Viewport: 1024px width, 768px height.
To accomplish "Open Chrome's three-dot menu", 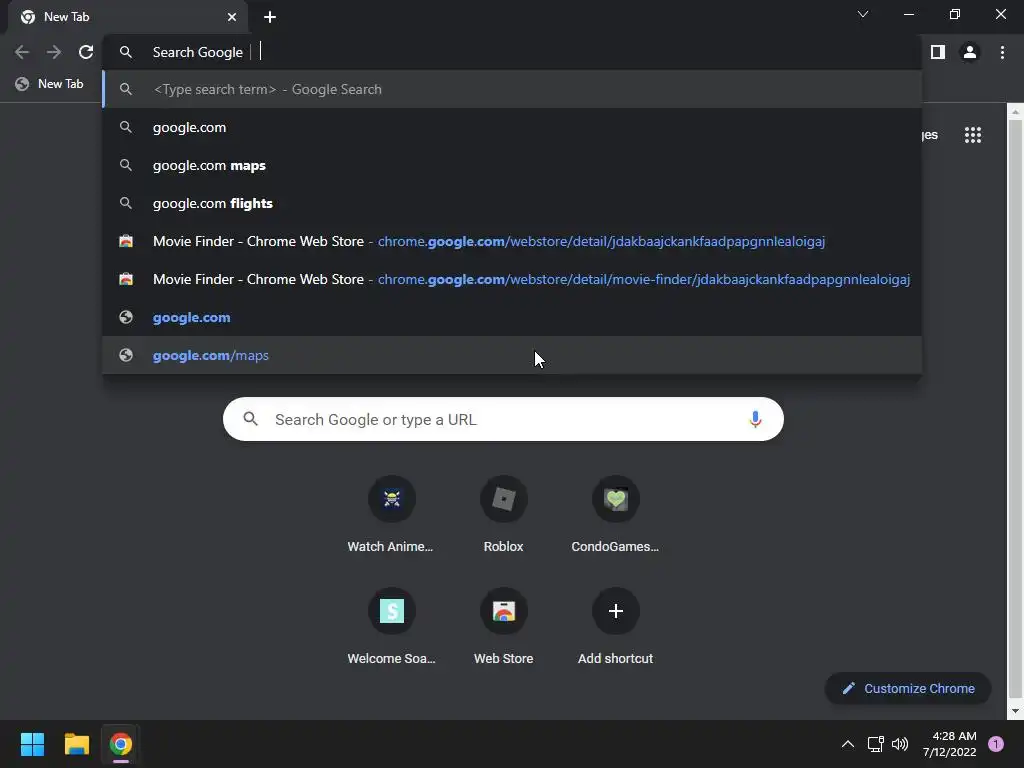I will click(1002, 52).
